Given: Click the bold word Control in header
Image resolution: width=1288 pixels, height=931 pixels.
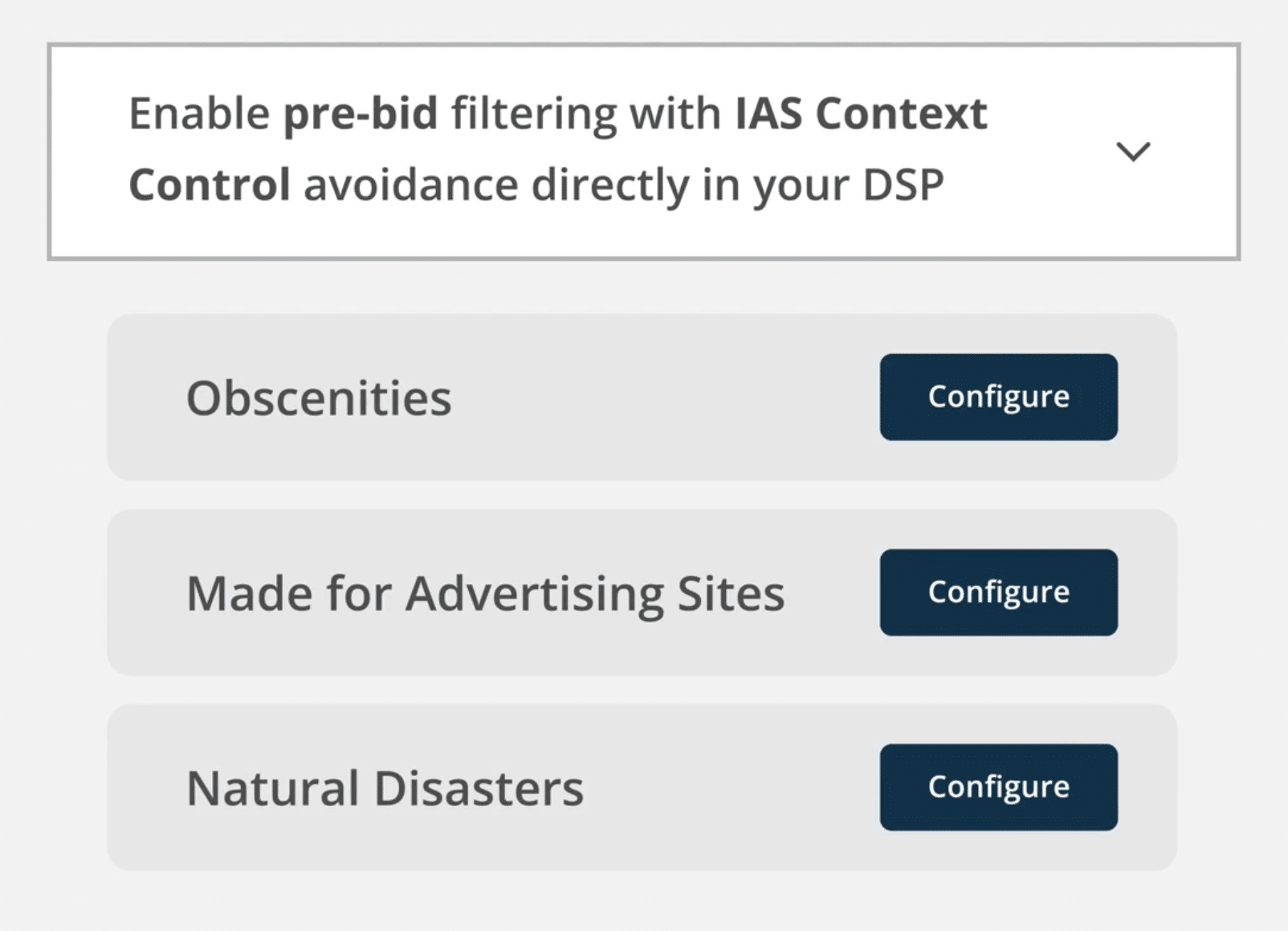Looking at the screenshot, I should pos(209,185).
